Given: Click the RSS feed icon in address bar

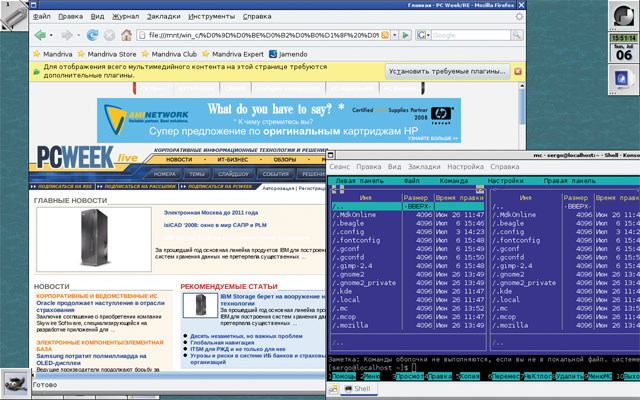Looking at the screenshot, I should click(x=385, y=35).
